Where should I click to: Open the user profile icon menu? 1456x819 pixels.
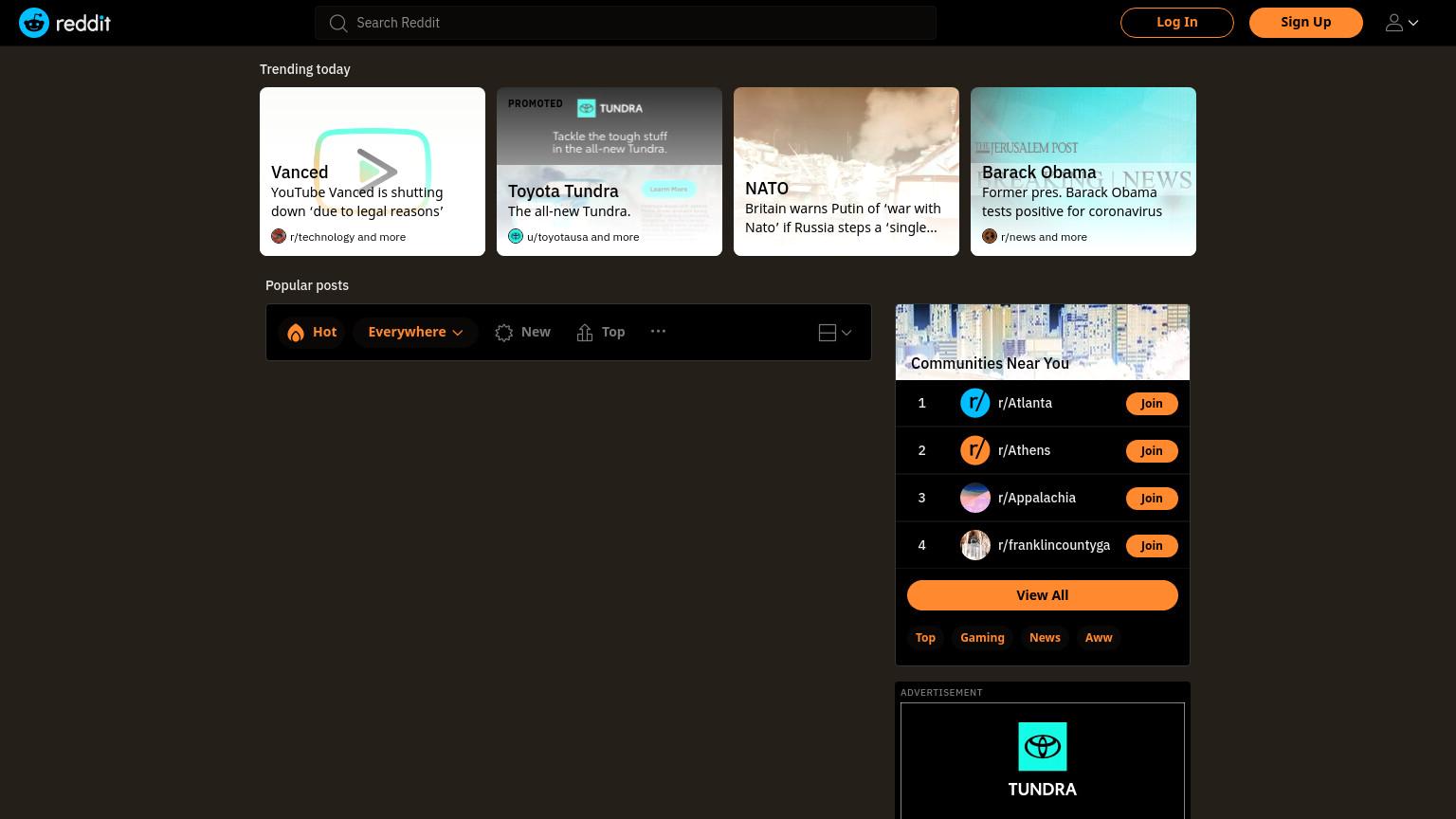pos(1402,23)
